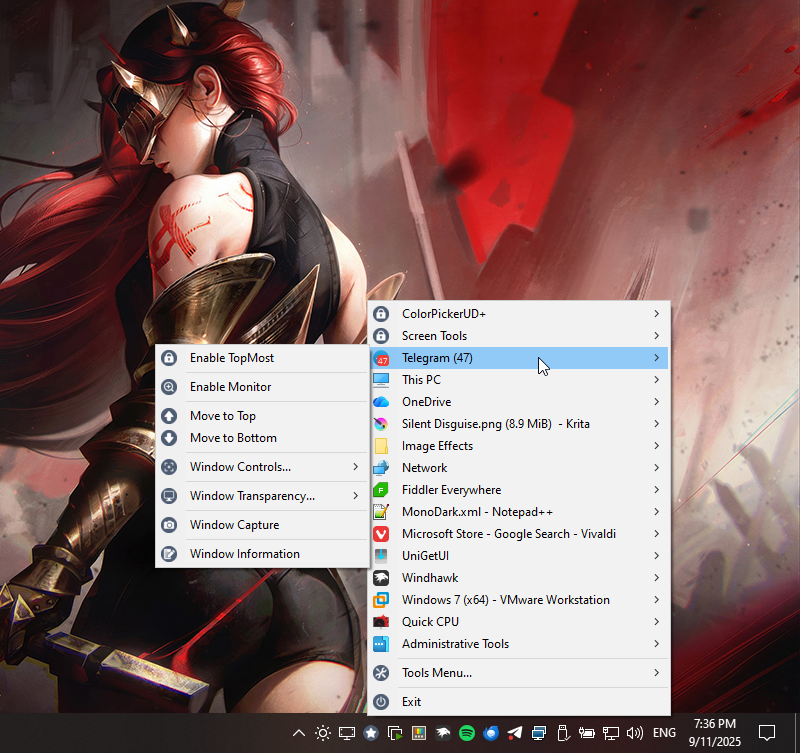Click the Fiddler Everywhere green icon

tap(381, 490)
